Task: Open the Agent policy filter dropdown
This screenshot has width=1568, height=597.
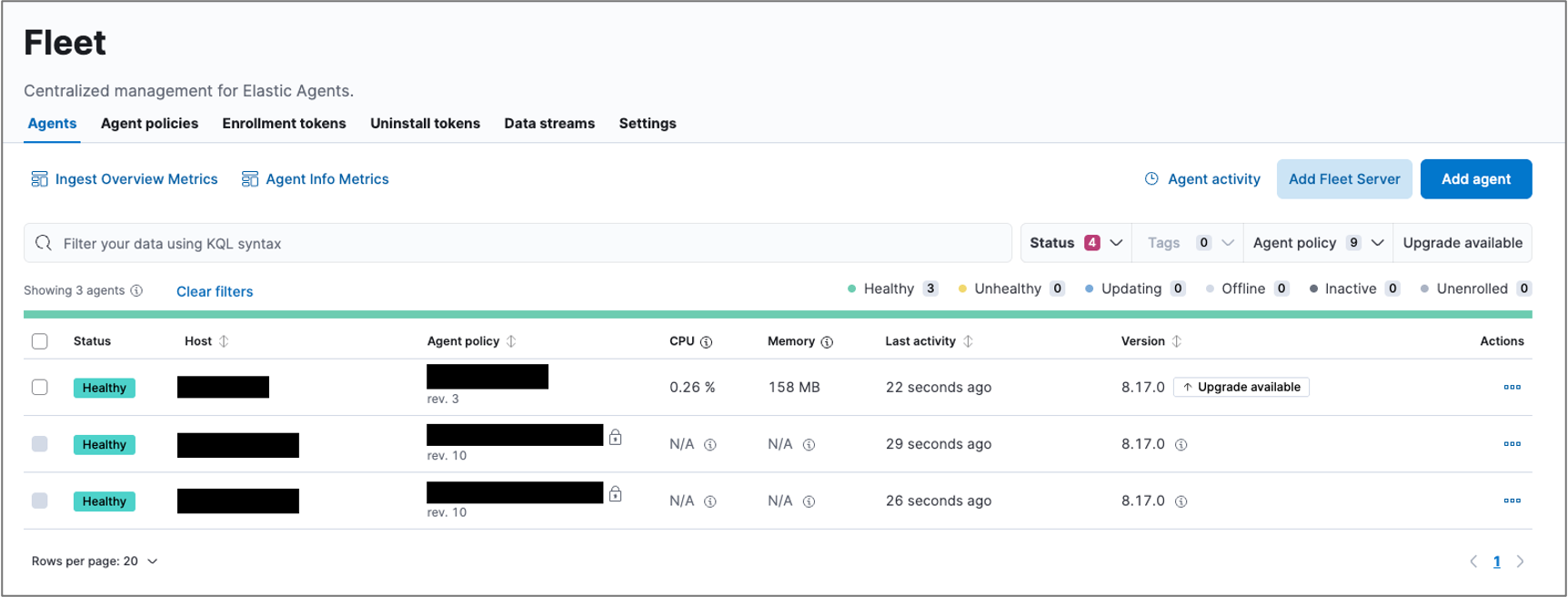Action: [x=1318, y=243]
